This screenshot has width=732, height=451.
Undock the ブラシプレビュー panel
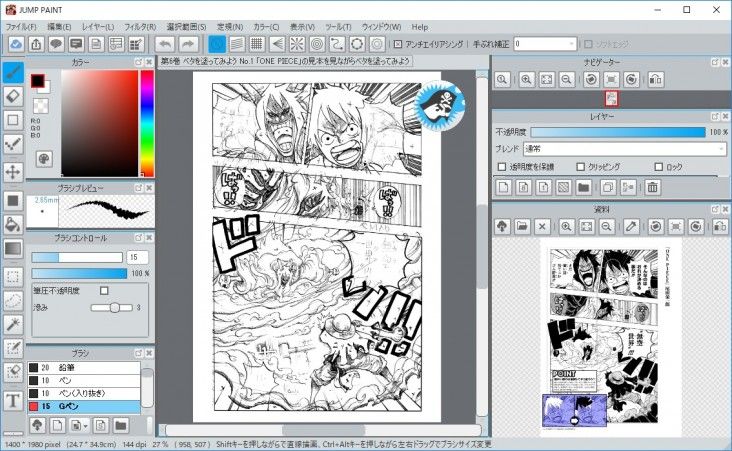point(139,188)
